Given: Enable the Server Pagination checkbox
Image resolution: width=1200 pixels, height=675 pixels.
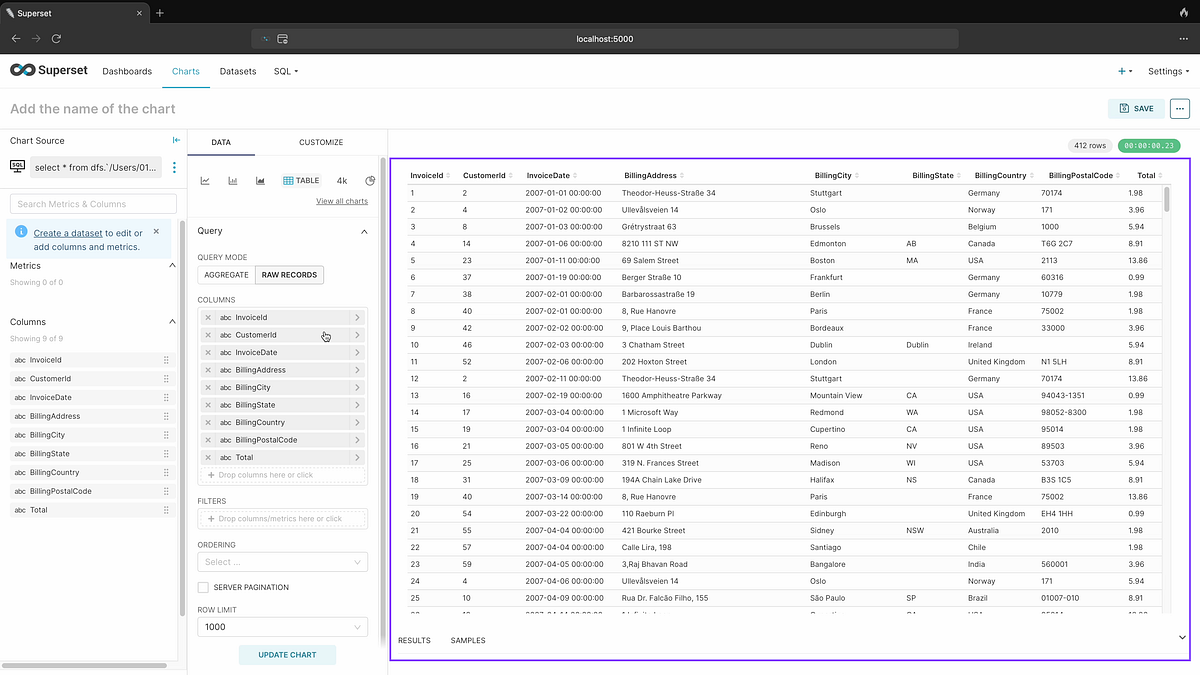Looking at the screenshot, I should [x=203, y=587].
